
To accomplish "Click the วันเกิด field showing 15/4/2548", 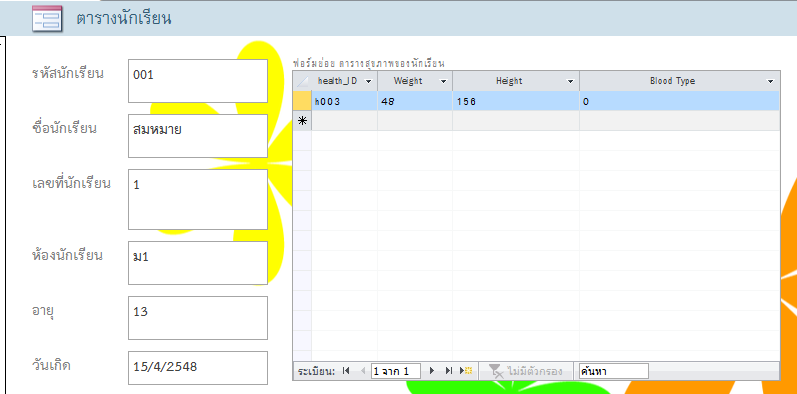I will click(x=198, y=368).
